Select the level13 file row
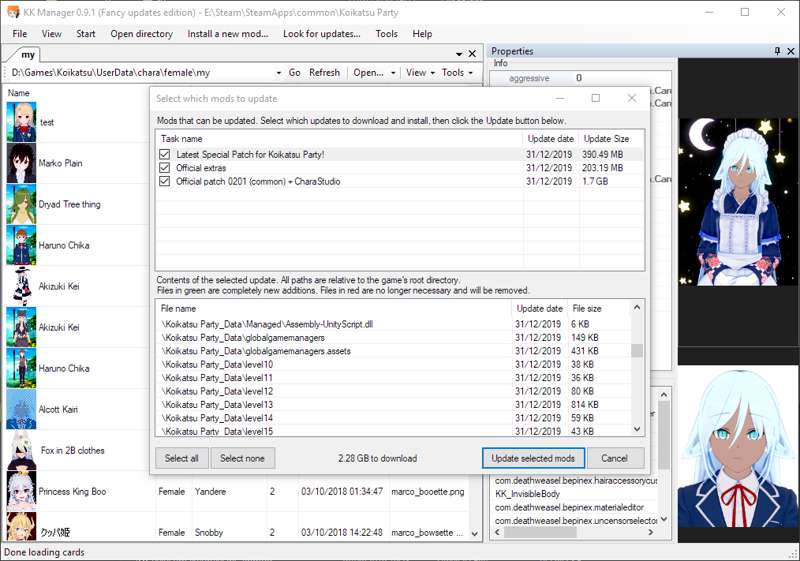This screenshot has height=561, width=800. (x=393, y=404)
